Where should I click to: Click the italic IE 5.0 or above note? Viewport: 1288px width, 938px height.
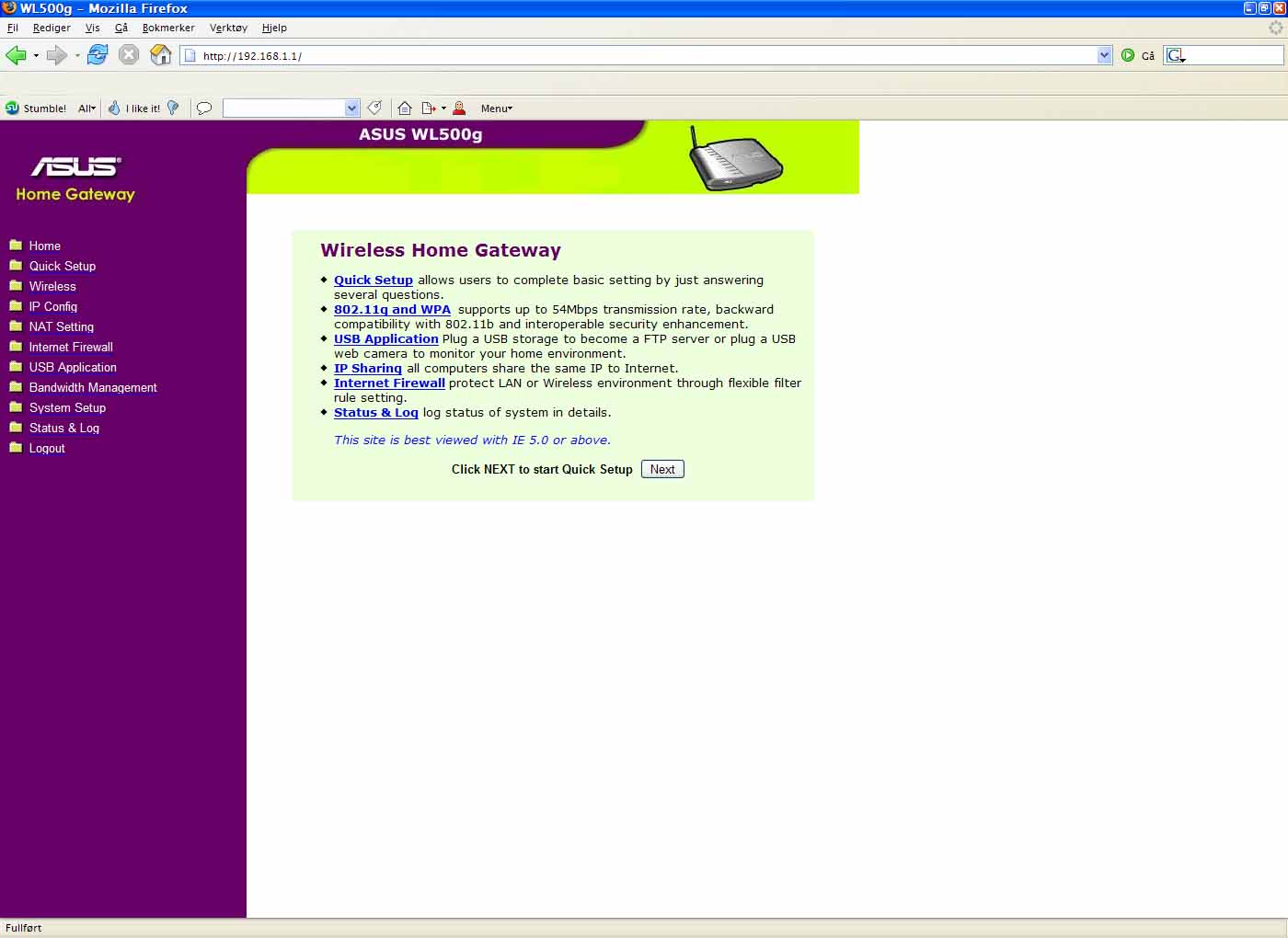point(472,440)
